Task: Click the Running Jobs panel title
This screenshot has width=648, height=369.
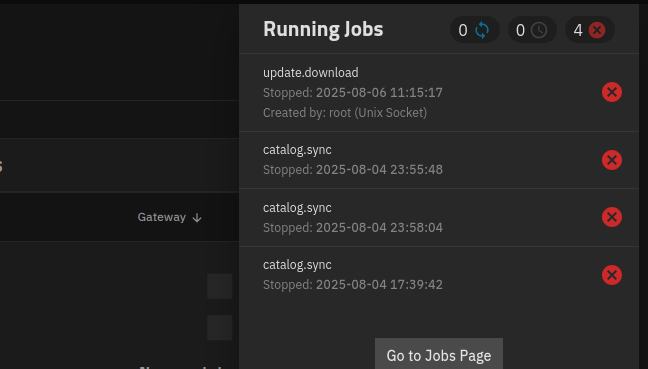Action: 323,29
